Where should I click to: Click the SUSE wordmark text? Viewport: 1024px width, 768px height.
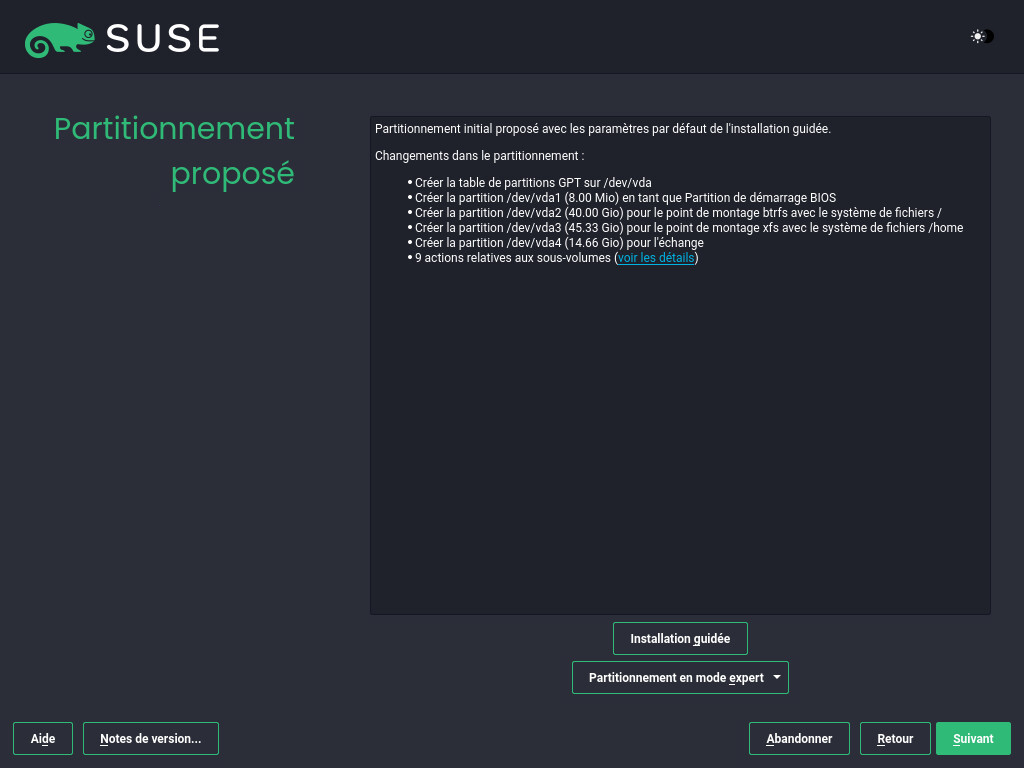tap(162, 39)
